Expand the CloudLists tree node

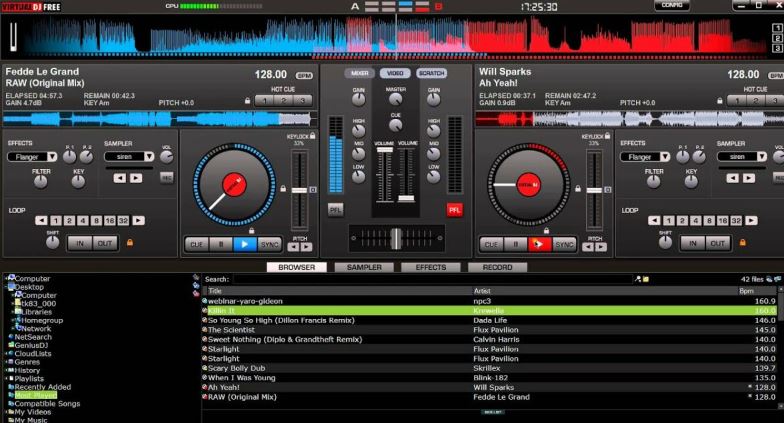(7, 354)
